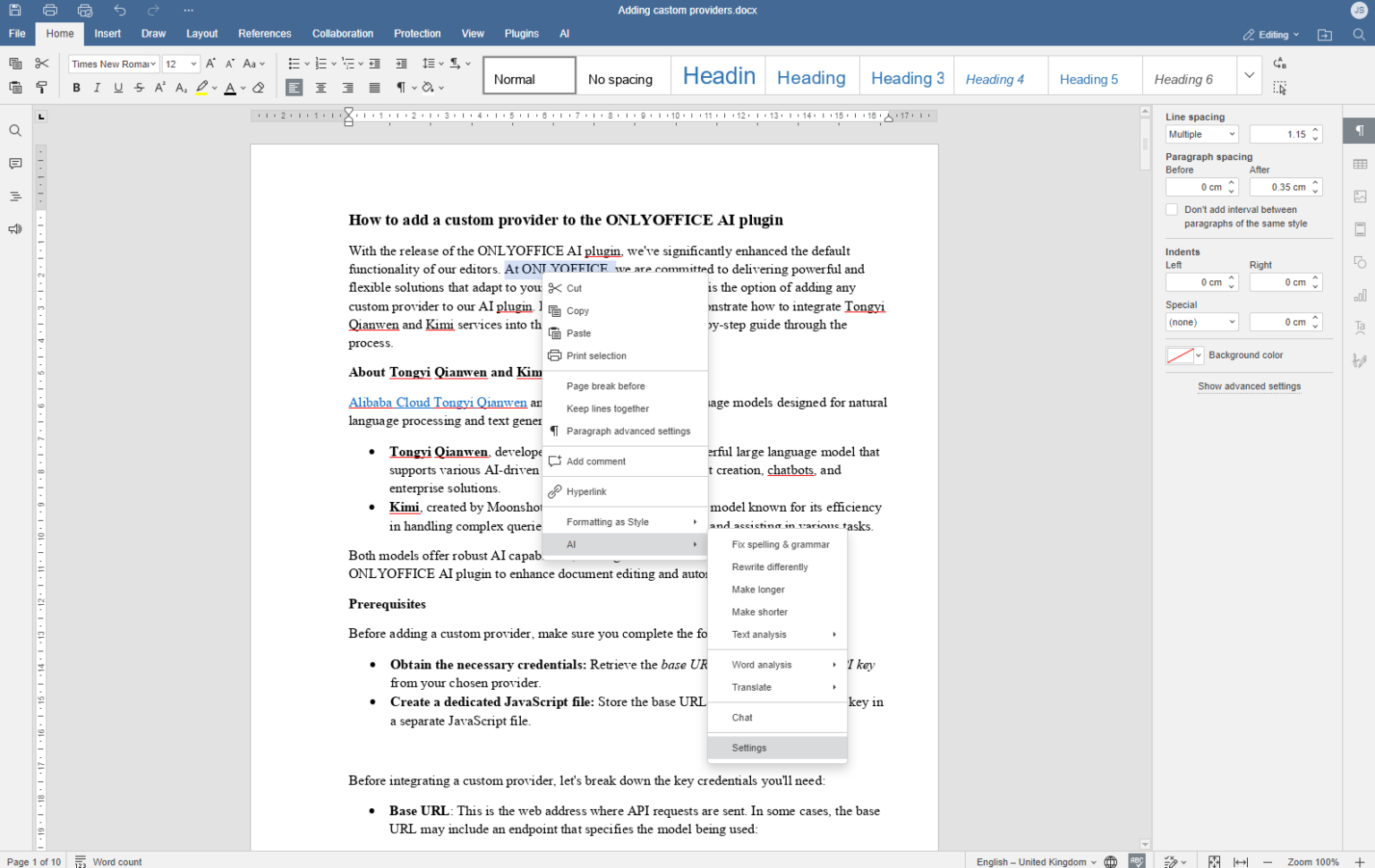The height and width of the screenshot is (868, 1375).
Task: Toggle underline formatting
Action: (x=117, y=87)
